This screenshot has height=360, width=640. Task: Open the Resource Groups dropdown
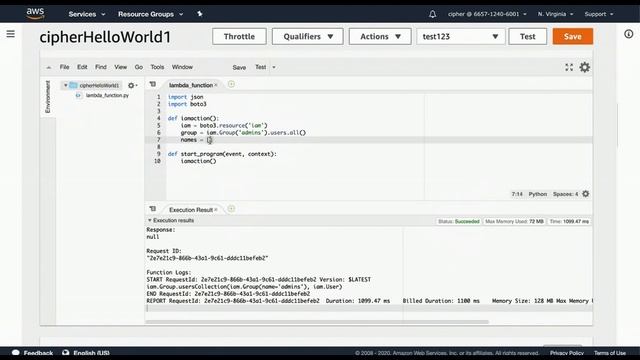pyautogui.click(x=150, y=14)
